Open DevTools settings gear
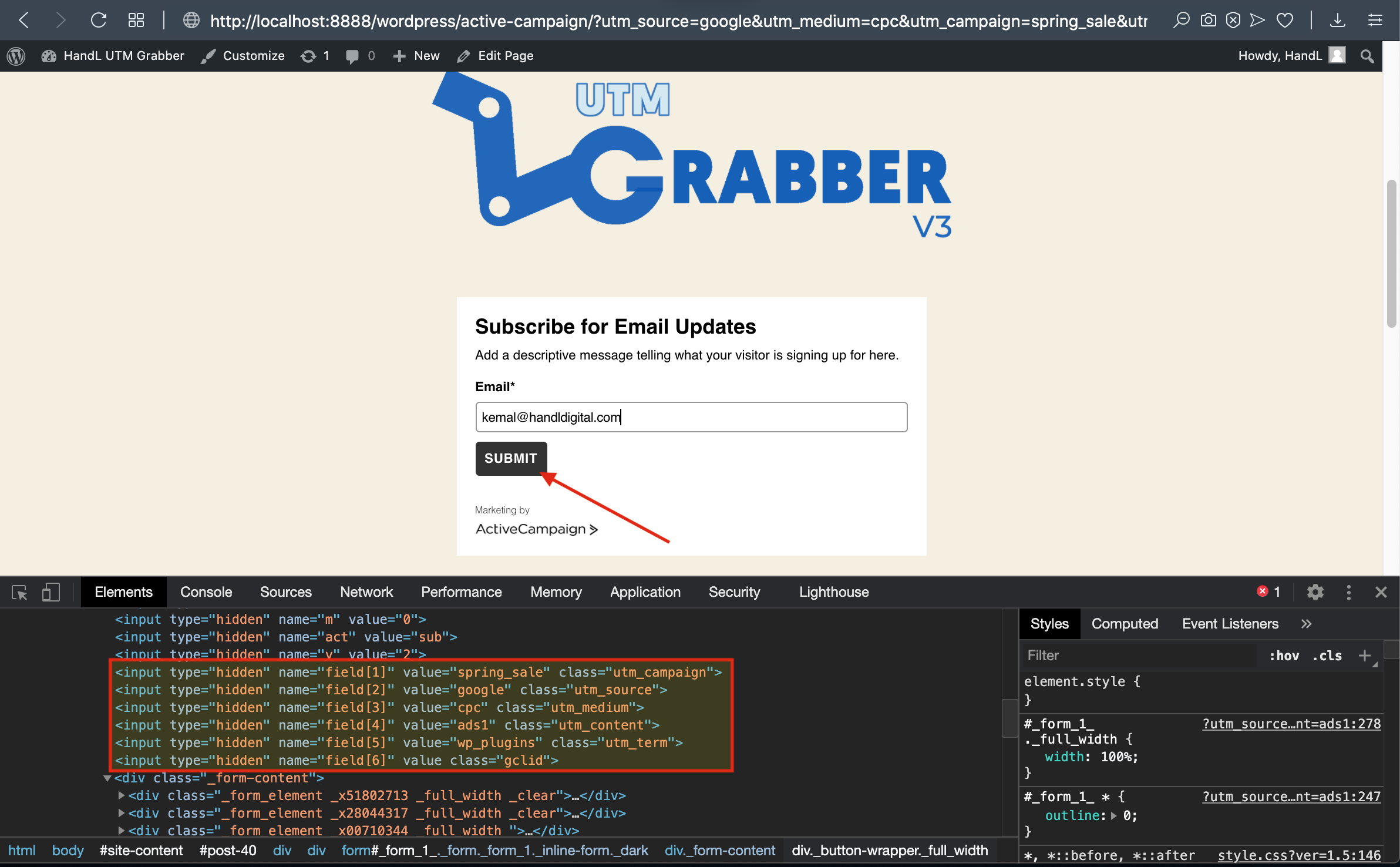Screen dimensions: 1400x867 (1315, 592)
